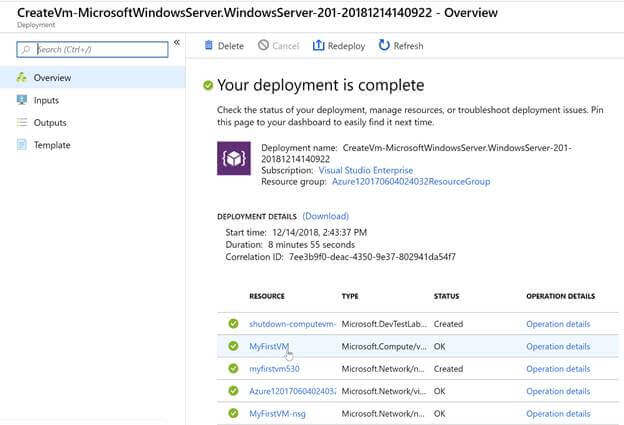
Task: Open the Visual Studio Enterprise subscription link
Action: pos(366,170)
